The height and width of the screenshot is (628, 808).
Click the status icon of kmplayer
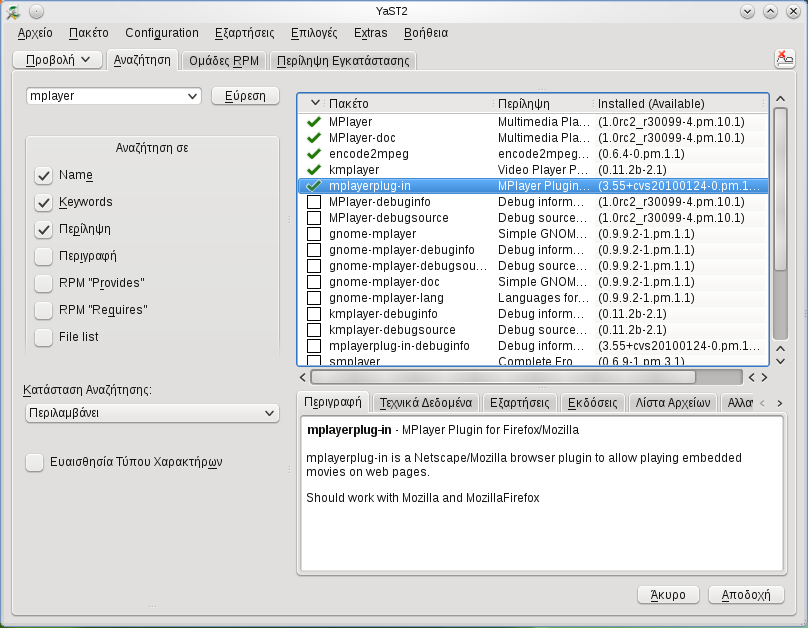tap(314, 170)
